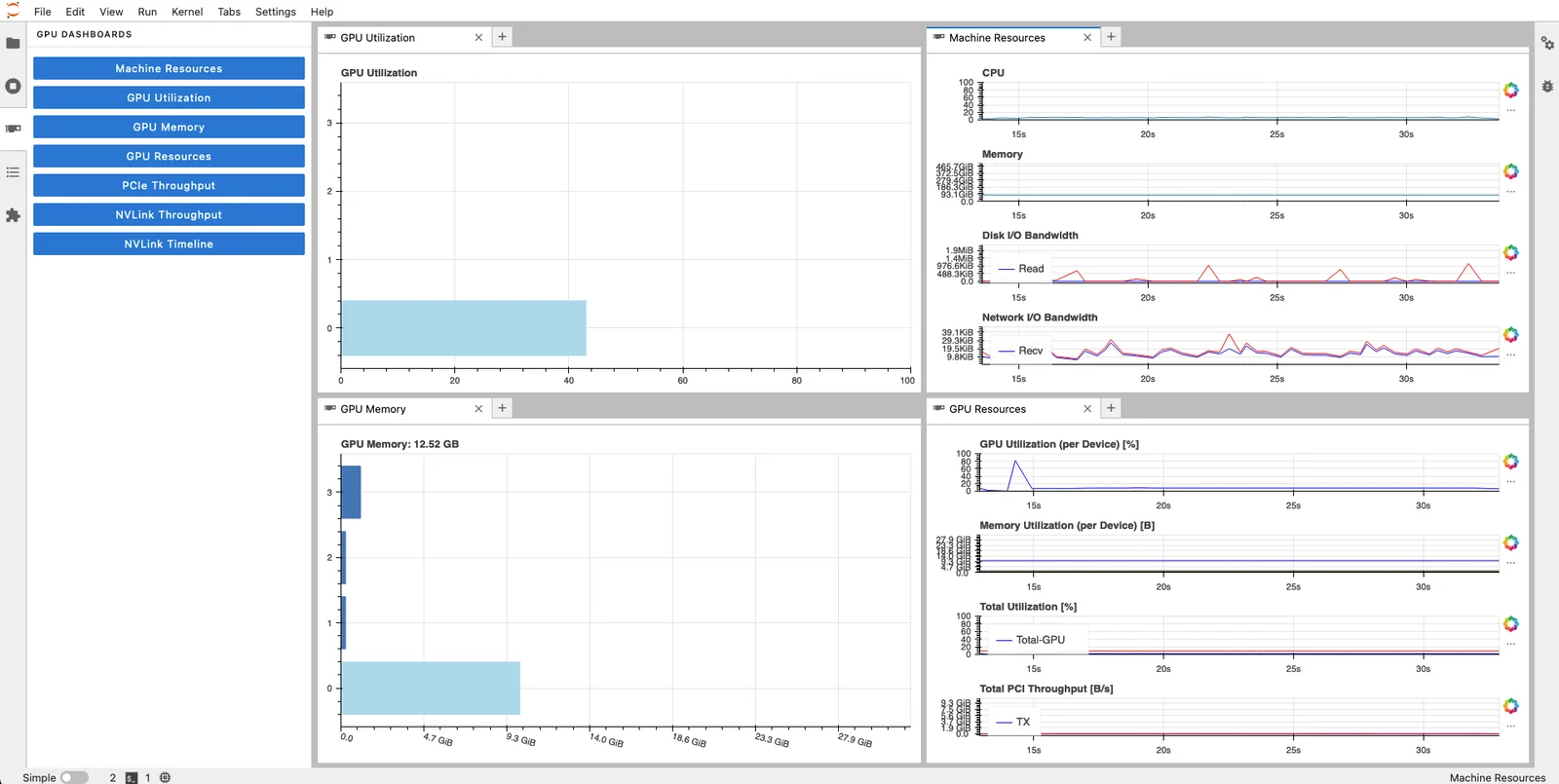Click the Bokeh logo beside the CPU chart

1510,91
